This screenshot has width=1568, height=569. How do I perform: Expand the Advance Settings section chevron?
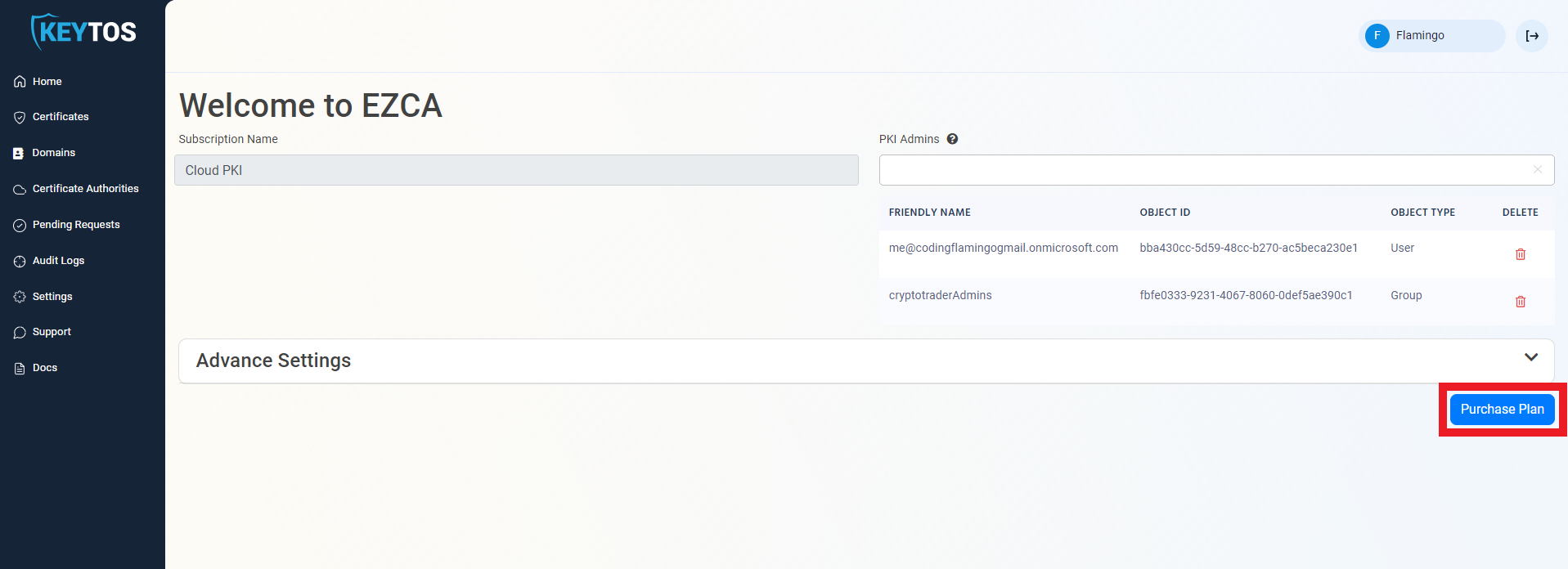[1531, 357]
